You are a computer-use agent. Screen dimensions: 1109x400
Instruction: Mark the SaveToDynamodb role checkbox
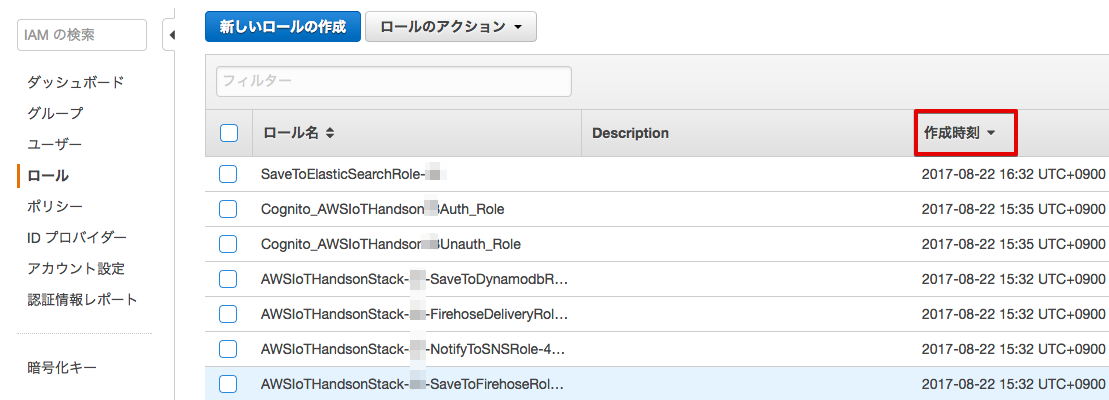click(228, 279)
